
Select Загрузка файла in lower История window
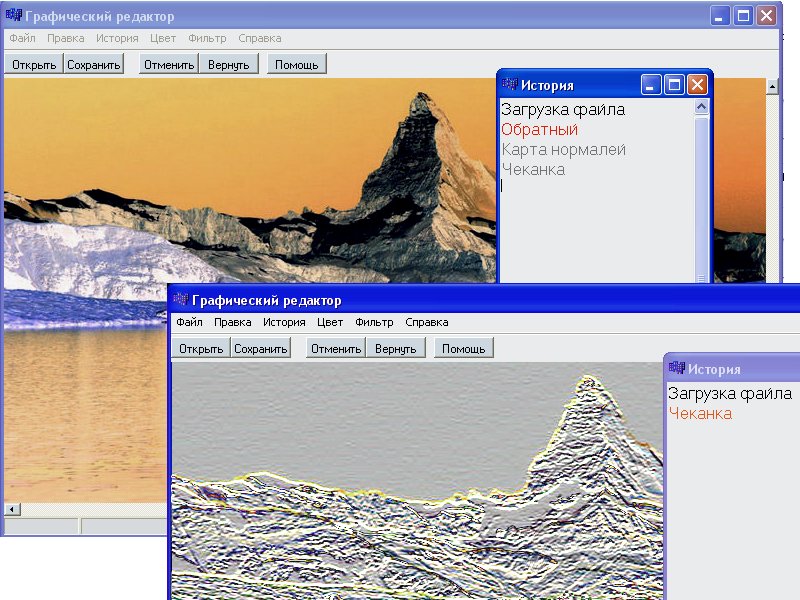pos(730,393)
